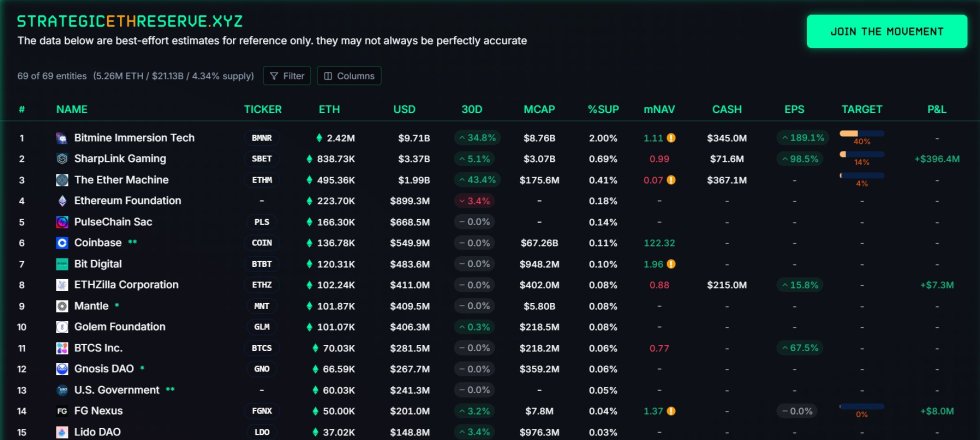Click the Join the Movement button
The height and width of the screenshot is (440, 980).
click(886, 31)
